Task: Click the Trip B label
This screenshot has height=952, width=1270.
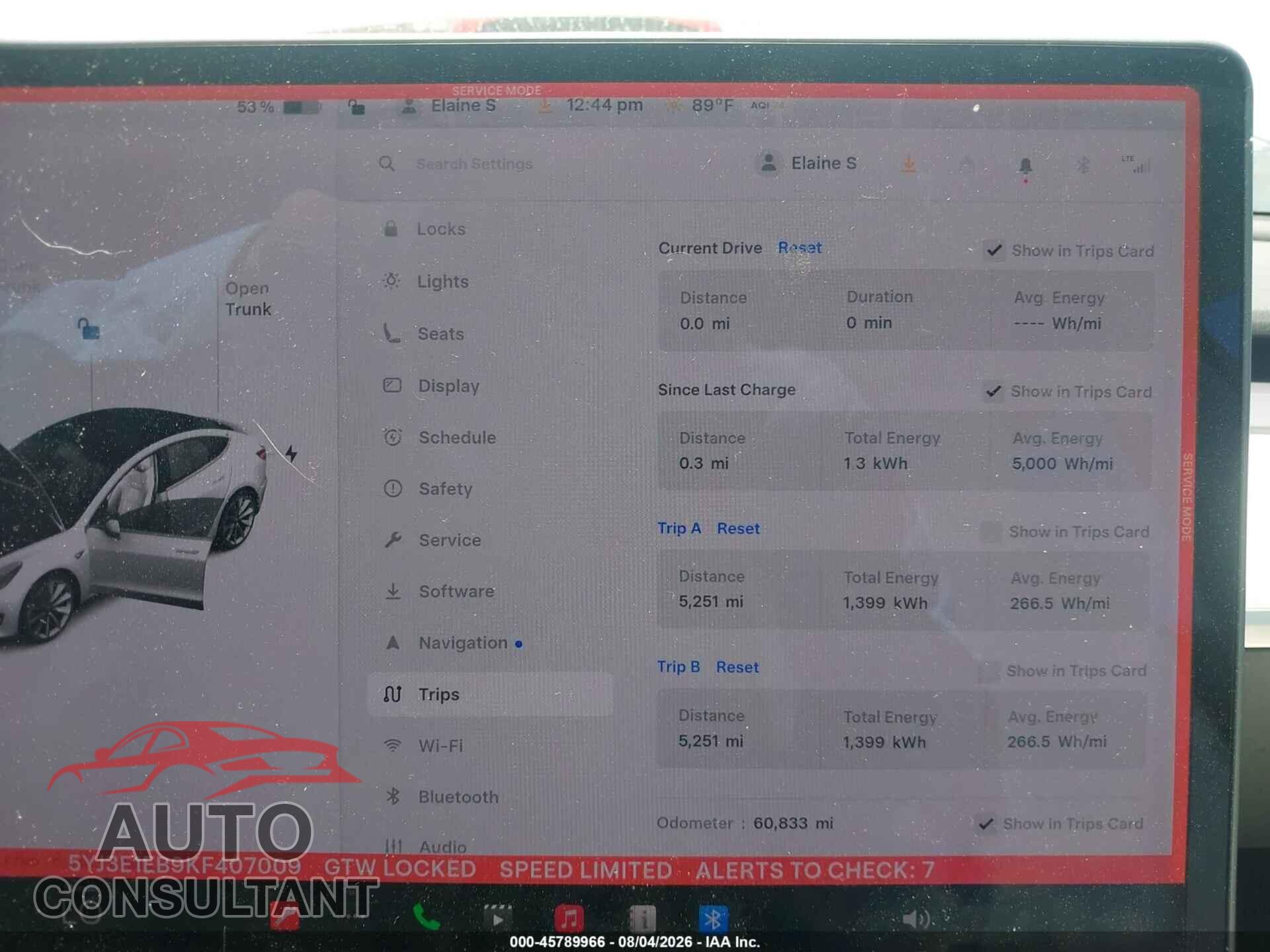Action: tap(678, 666)
